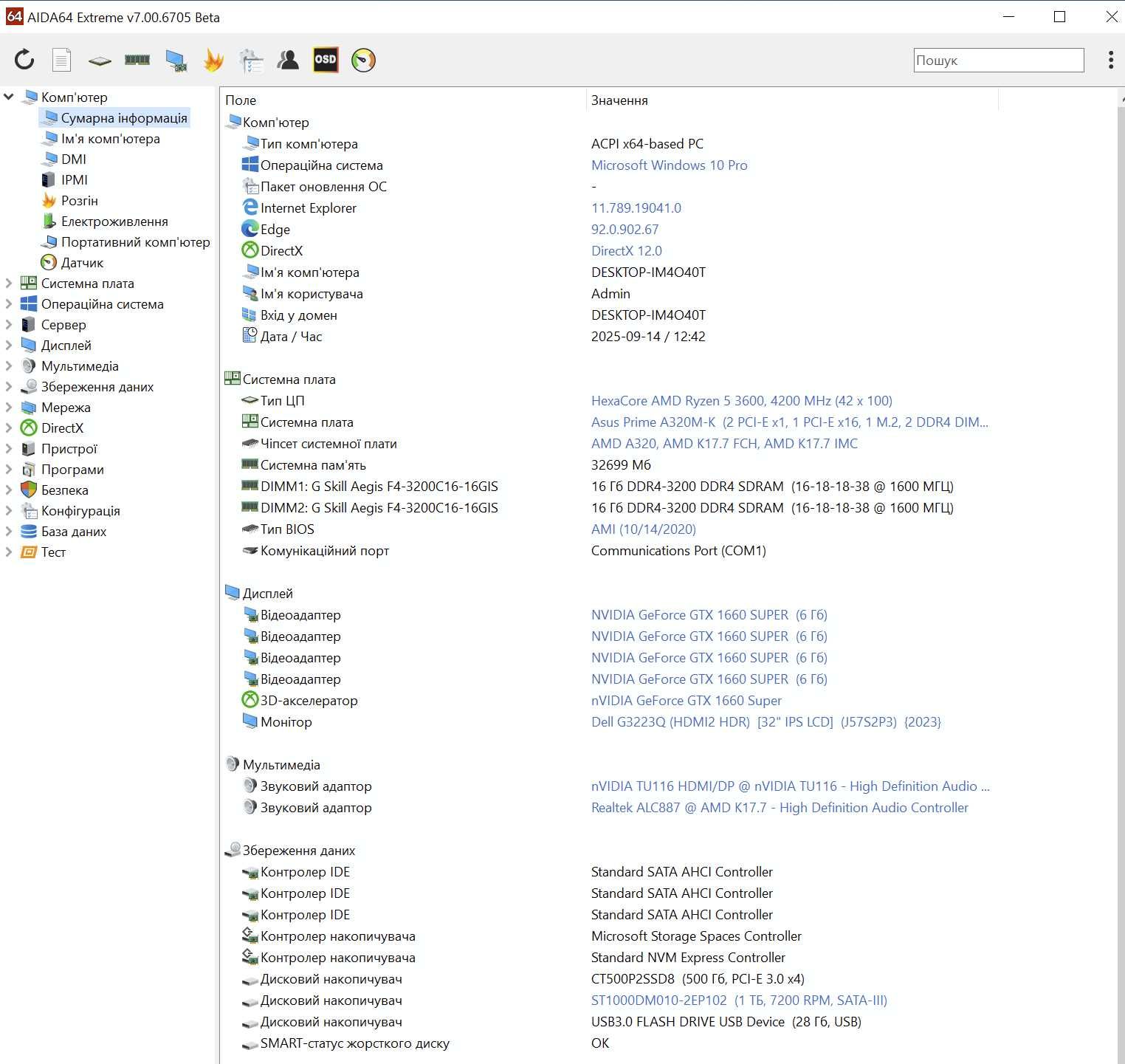The width and height of the screenshot is (1125, 1064).
Task: Open the CPU chip toolbar icon
Action: pos(100,61)
